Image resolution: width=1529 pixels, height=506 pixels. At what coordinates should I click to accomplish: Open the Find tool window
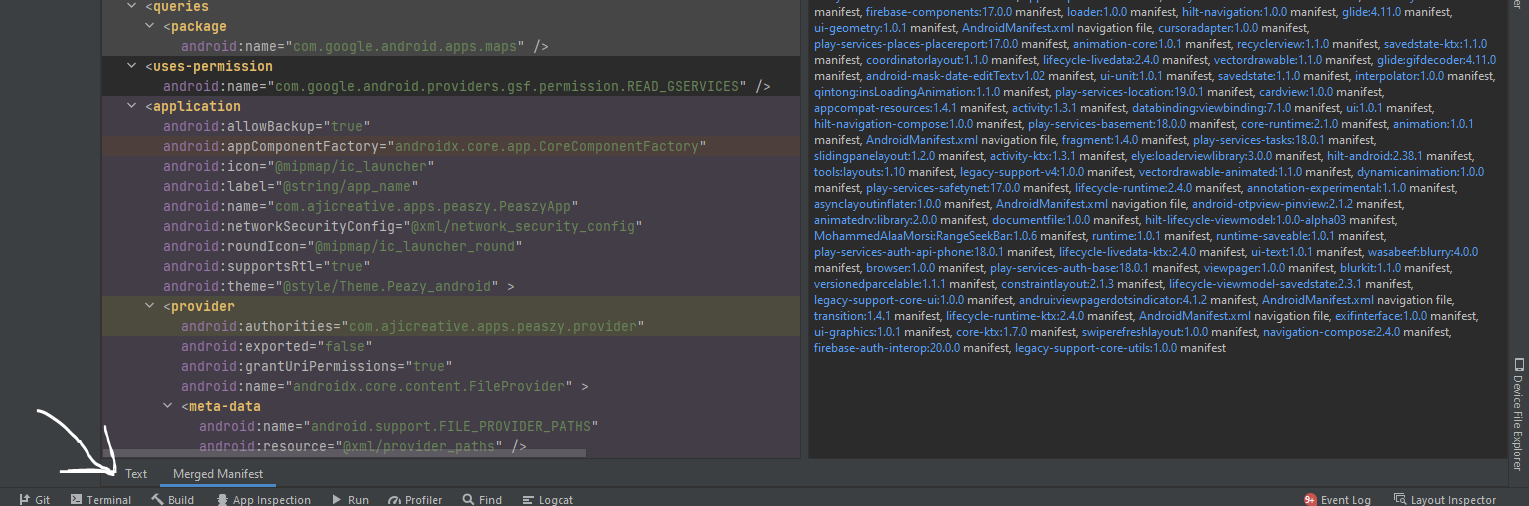(483, 499)
